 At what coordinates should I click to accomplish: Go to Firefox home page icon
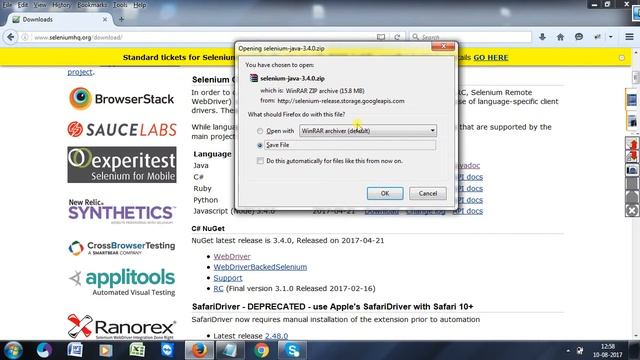[x=560, y=37]
